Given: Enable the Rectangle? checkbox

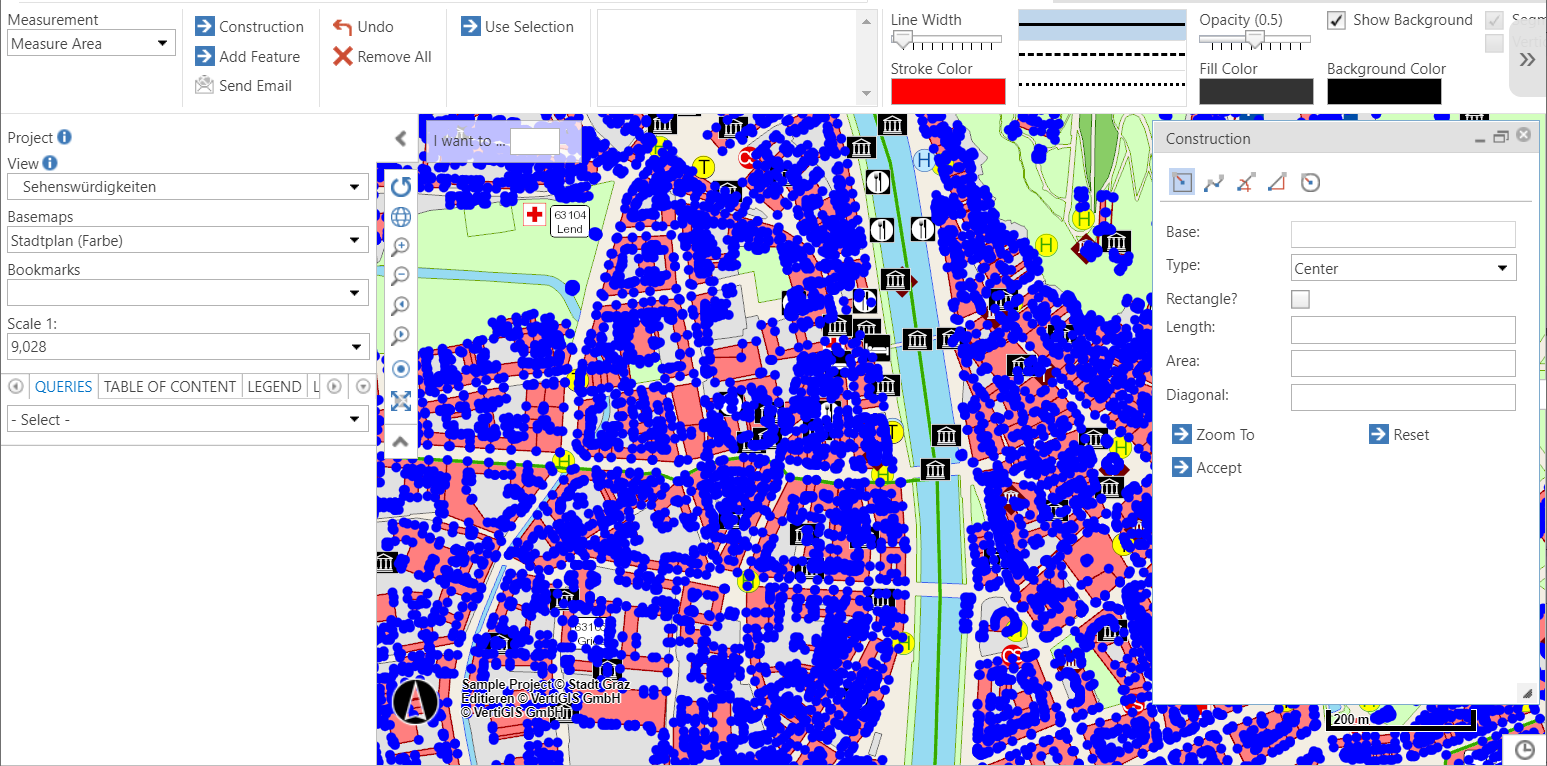Looking at the screenshot, I should pos(1300,299).
